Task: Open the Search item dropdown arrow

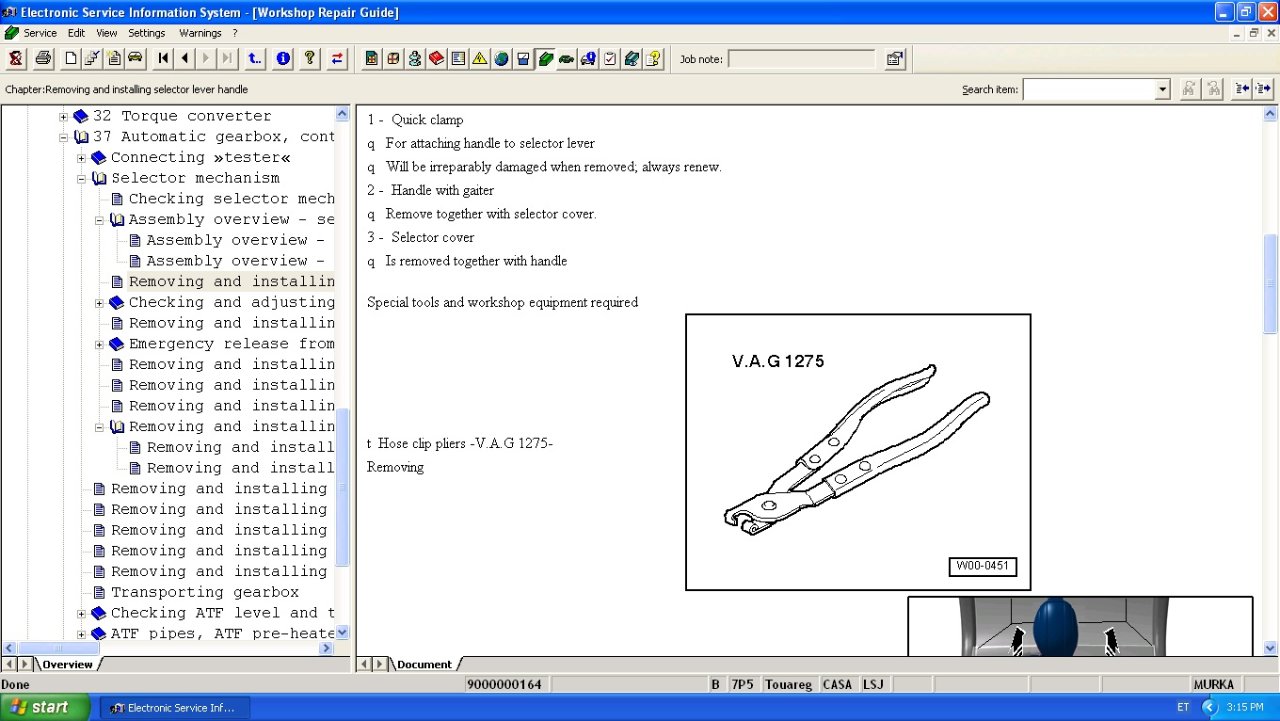Action: [1162, 90]
